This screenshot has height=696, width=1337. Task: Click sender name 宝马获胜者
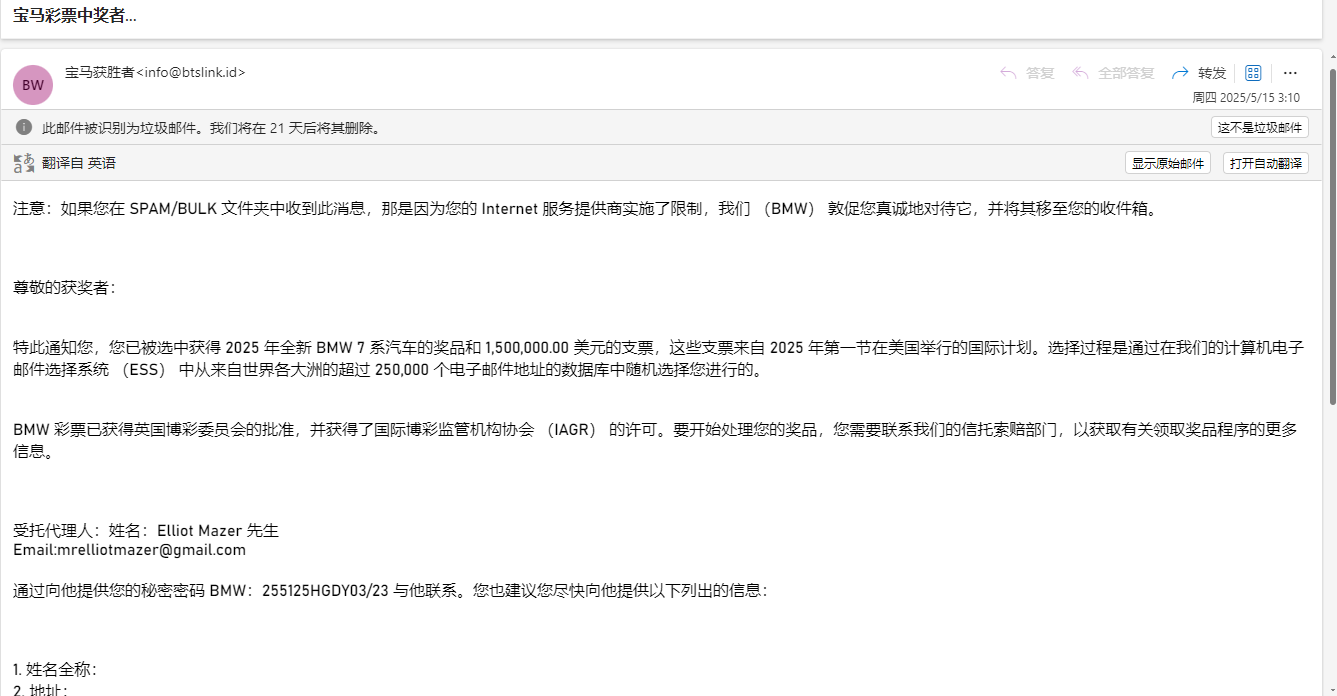point(99,72)
